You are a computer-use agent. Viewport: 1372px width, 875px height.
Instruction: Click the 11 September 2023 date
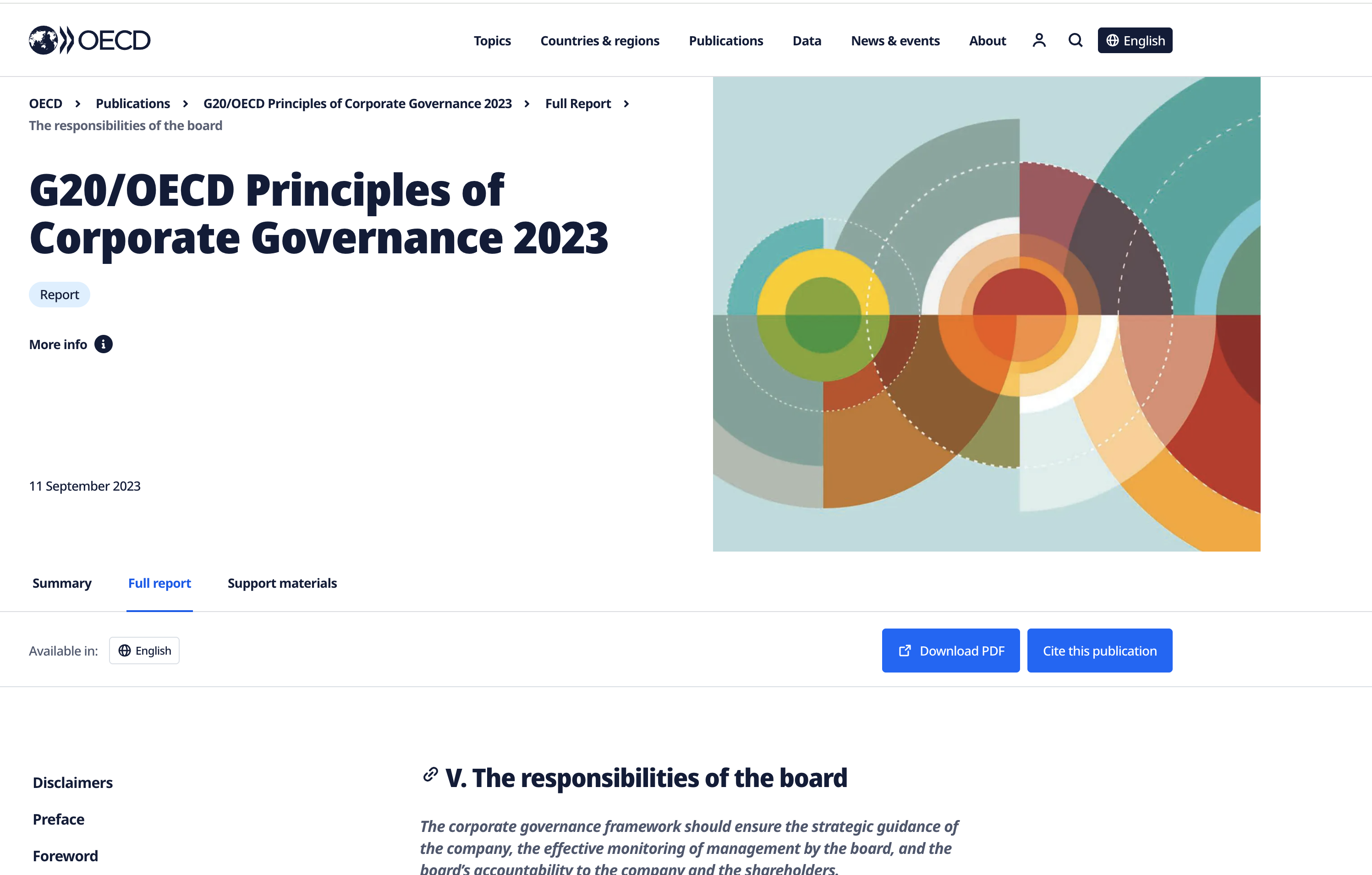85,486
